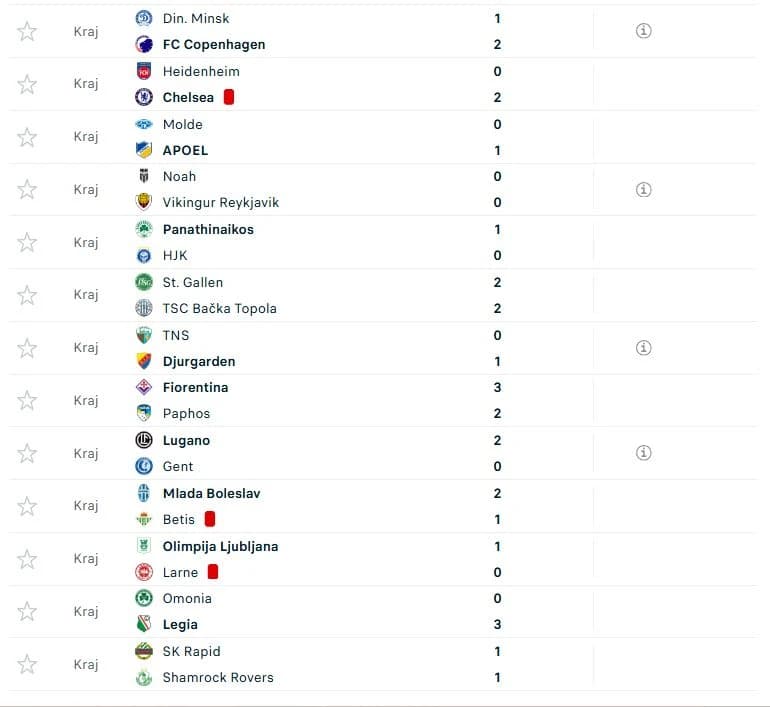Favorite the Din. Minsk vs FC Copenhagen match
The image size is (770, 707).
pos(27,31)
